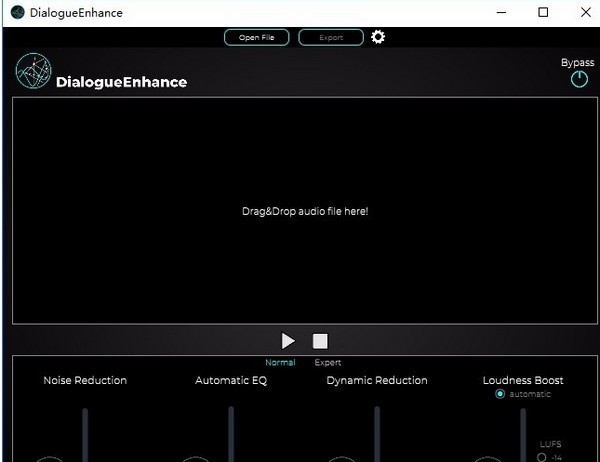Viewport: 600px width, 462px height.
Task: Minimize the DialogueEnhance window
Action: (x=501, y=13)
